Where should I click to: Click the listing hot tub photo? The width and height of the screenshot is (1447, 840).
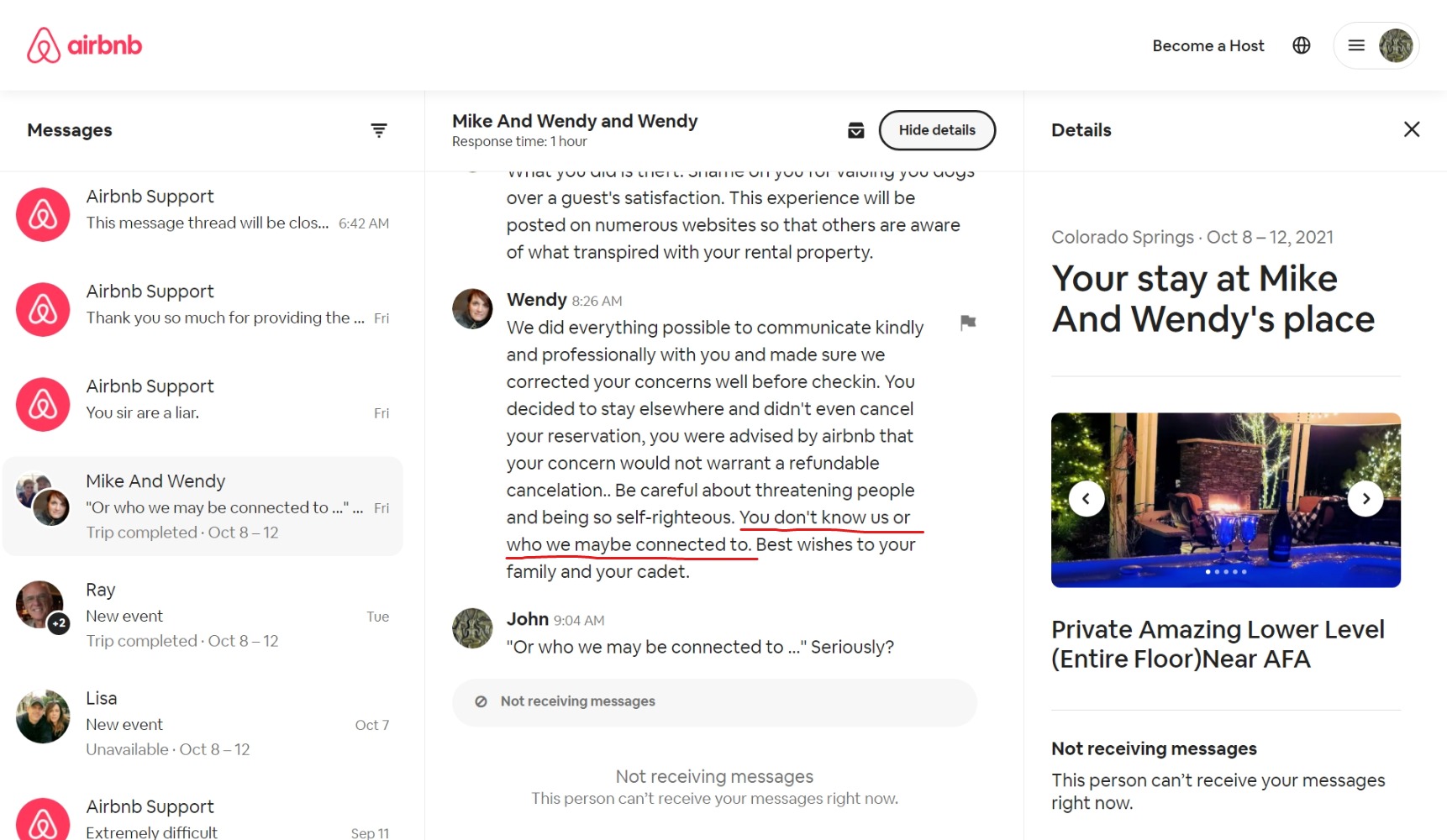1225,500
